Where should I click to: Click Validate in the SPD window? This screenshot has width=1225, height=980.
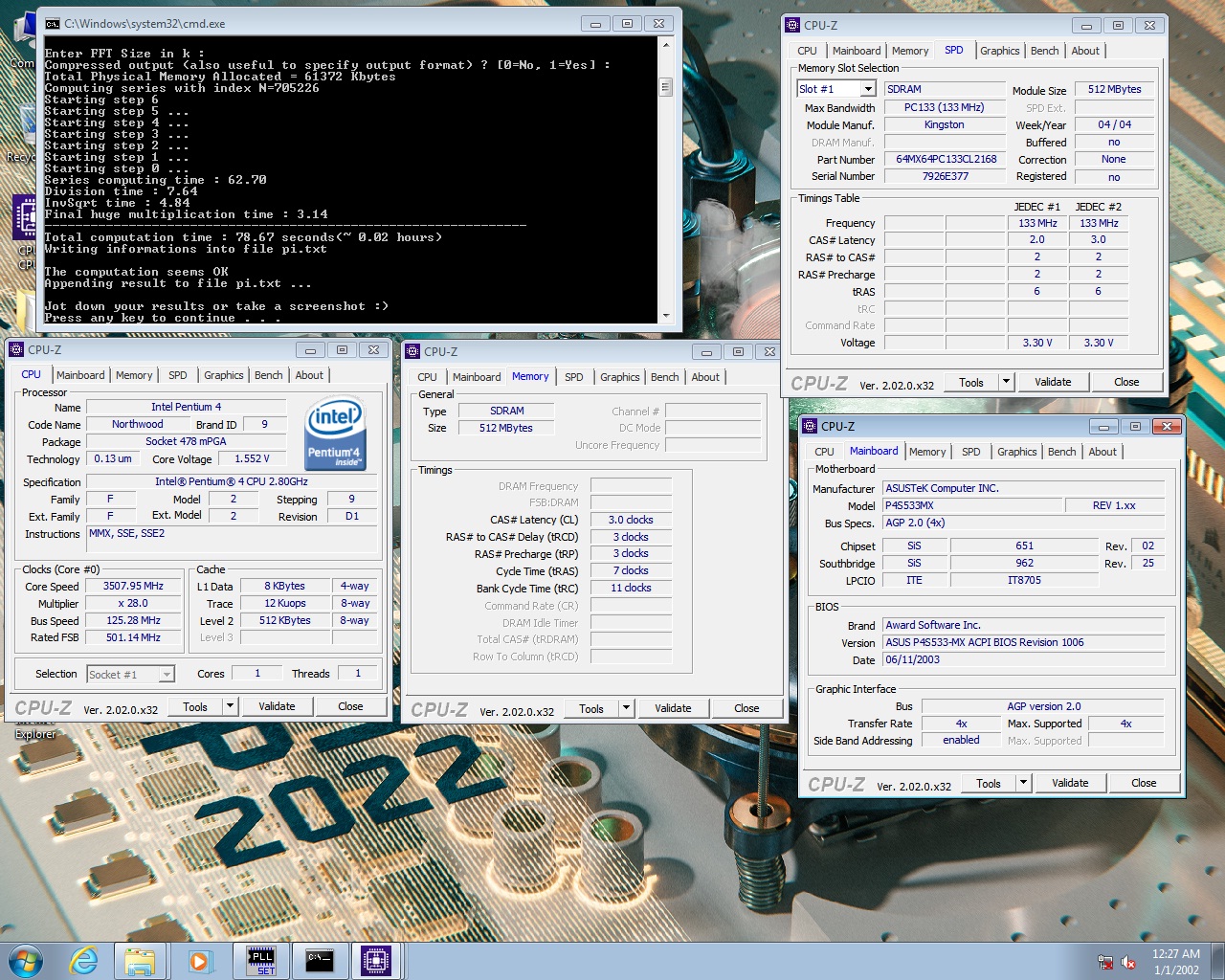[x=1053, y=382]
